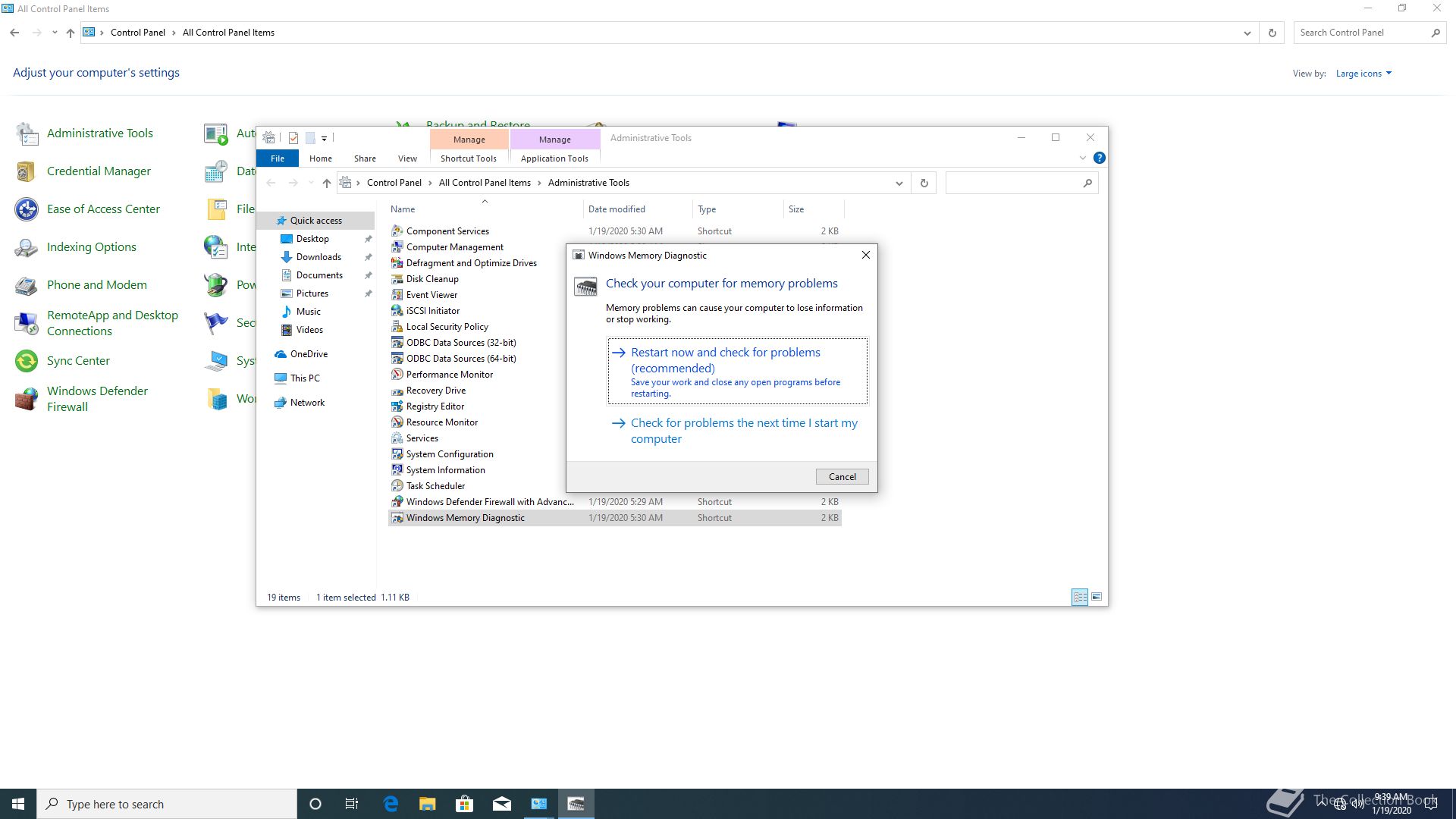Select Computer Management shortcut icon

(x=397, y=246)
